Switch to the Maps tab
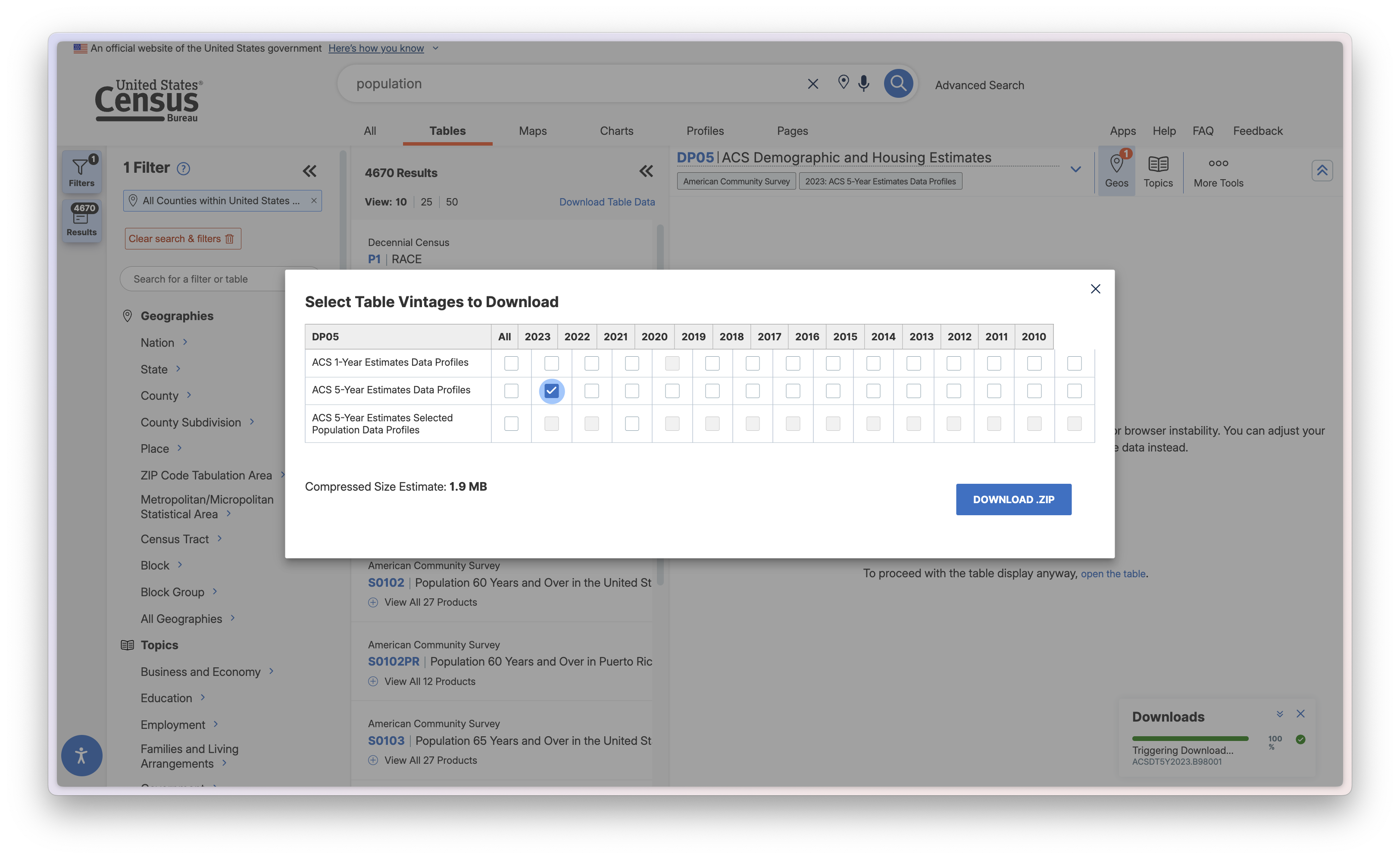 click(532, 131)
